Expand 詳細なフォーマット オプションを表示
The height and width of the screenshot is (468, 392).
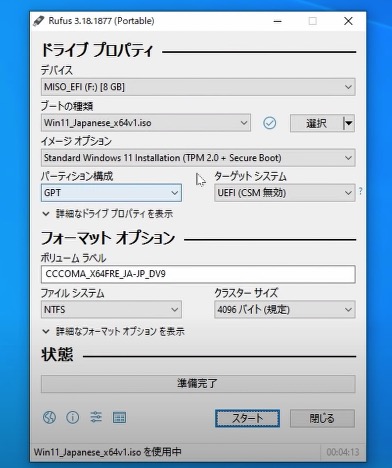[x=113, y=331]
